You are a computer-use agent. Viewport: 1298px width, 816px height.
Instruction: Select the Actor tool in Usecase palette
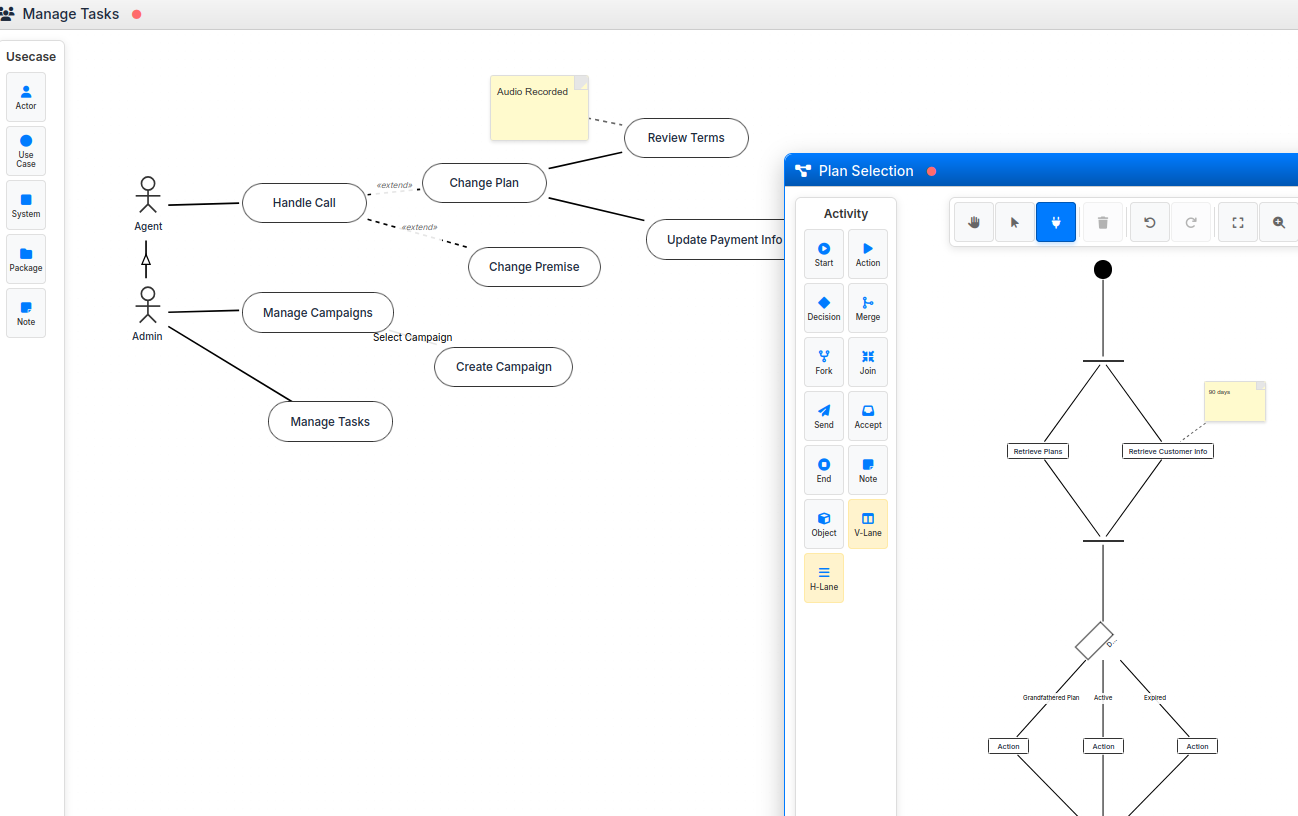tap(26, 97)
